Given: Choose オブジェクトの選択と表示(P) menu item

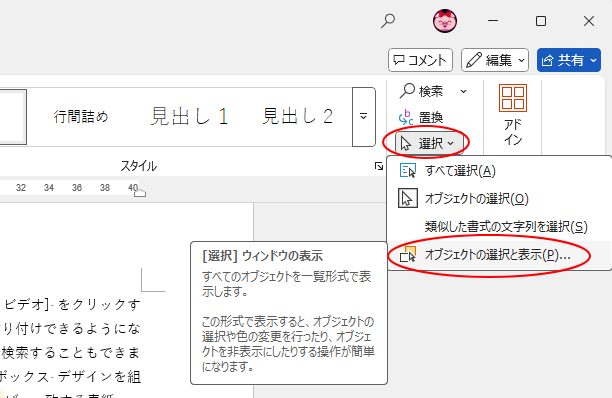Looking at the screenshot, I should pos(499,255).
